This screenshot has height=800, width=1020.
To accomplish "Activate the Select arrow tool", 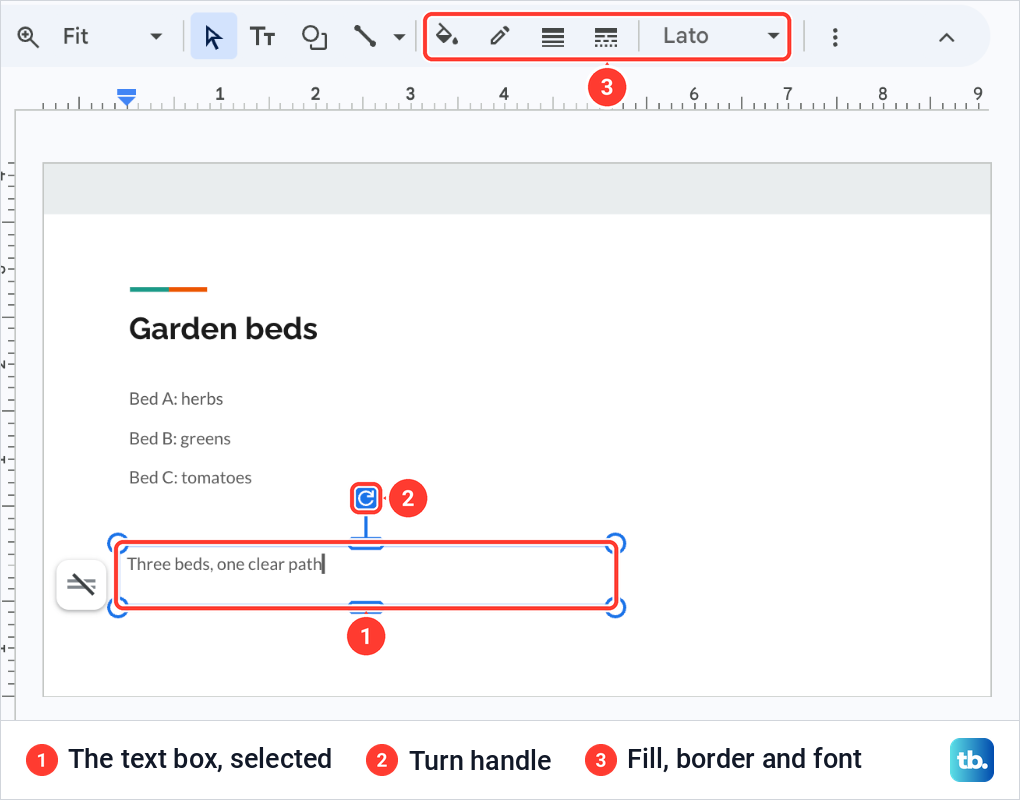I will (x=213, y=37).
